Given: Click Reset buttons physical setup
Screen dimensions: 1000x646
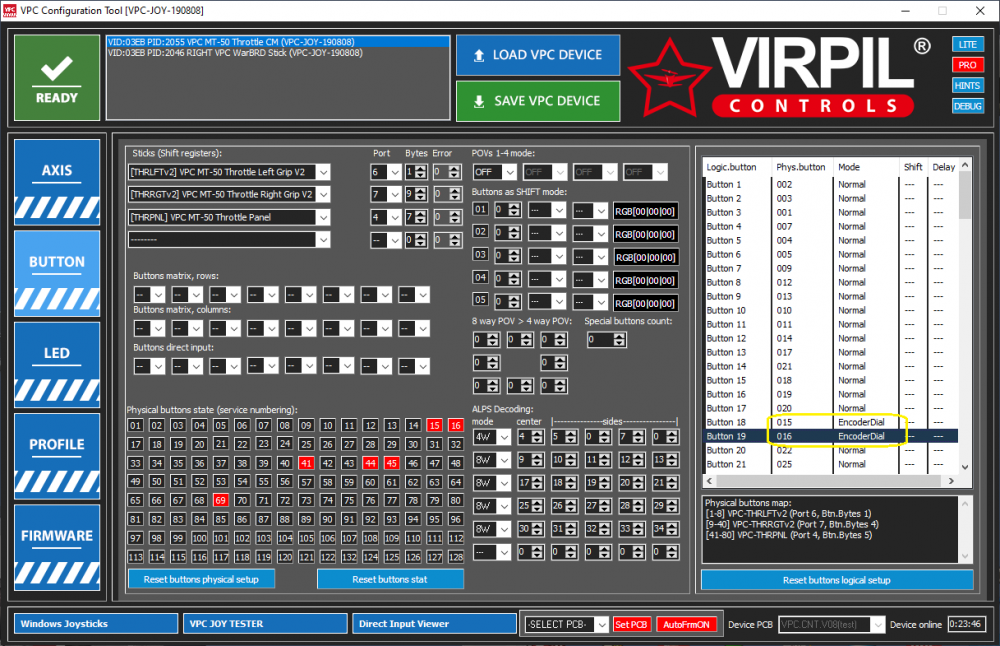Looking at the screenshot, I should point(201,579).
